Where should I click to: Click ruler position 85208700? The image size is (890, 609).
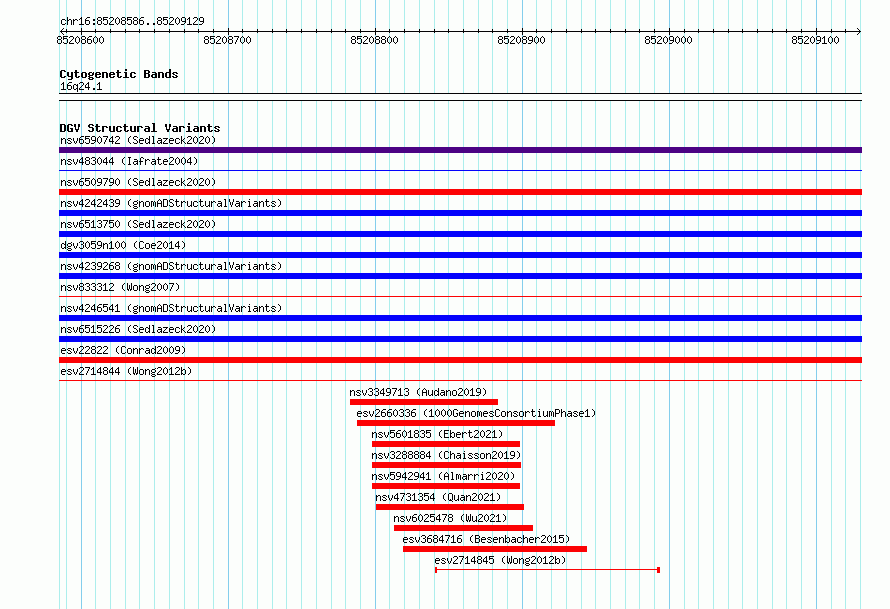pyautogui.click(x=227, y=40)
